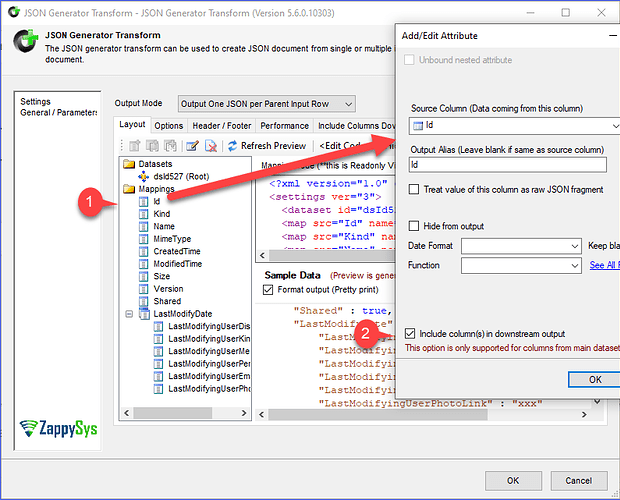
Task: Click the Shared mapping column icon
Action: pos(144,301)
